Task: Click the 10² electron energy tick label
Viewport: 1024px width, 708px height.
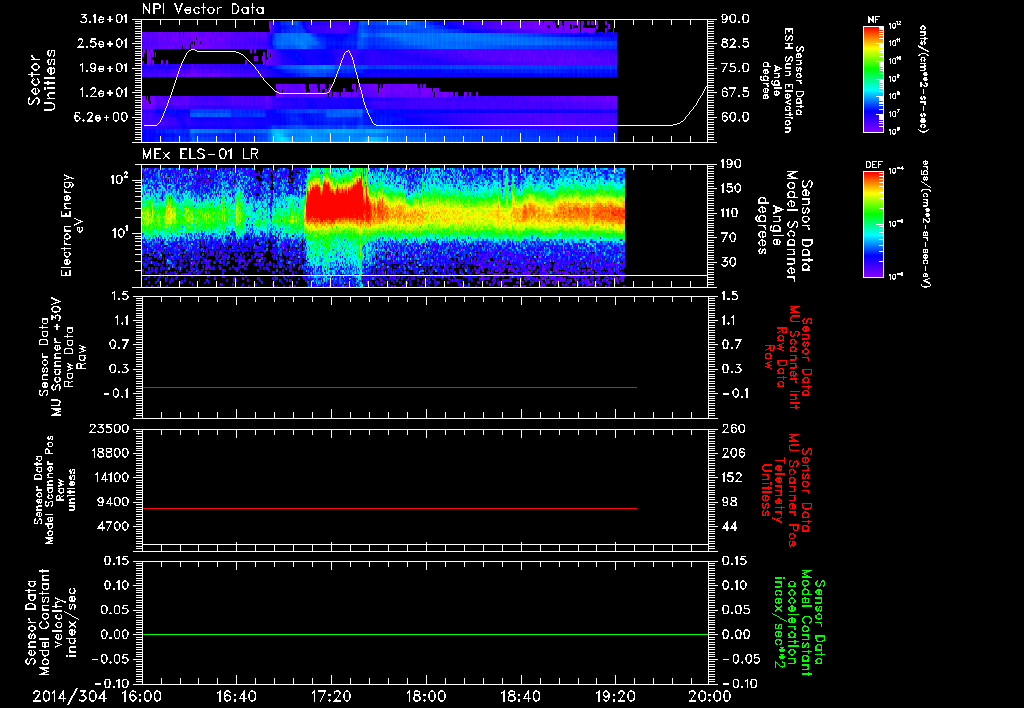Action: tap(121, 179)
